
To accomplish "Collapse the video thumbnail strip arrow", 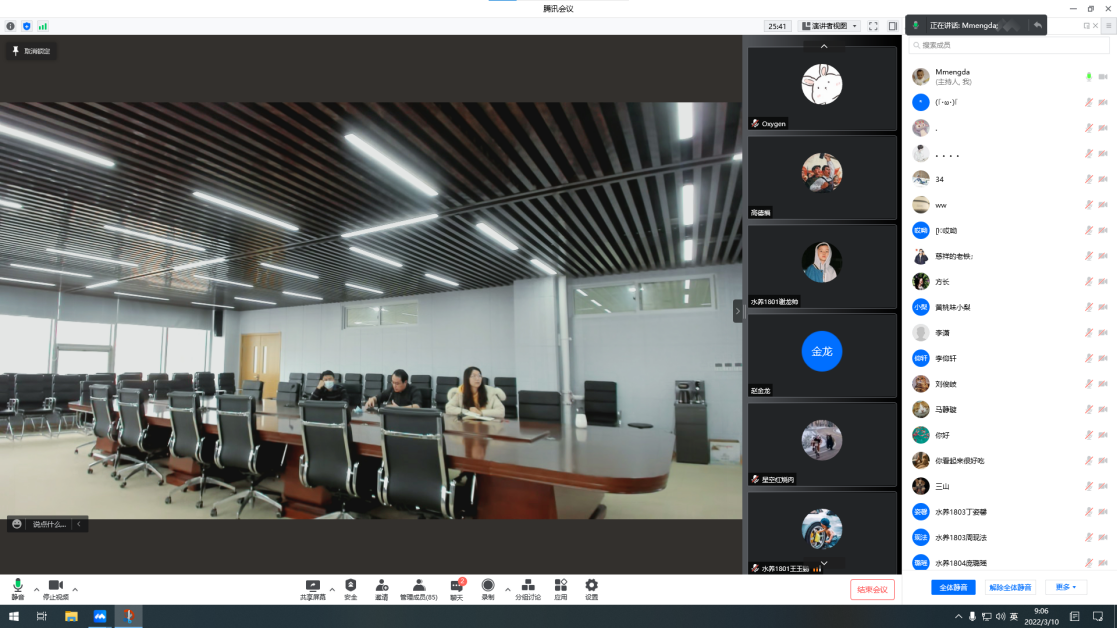I will pos(738,311).
